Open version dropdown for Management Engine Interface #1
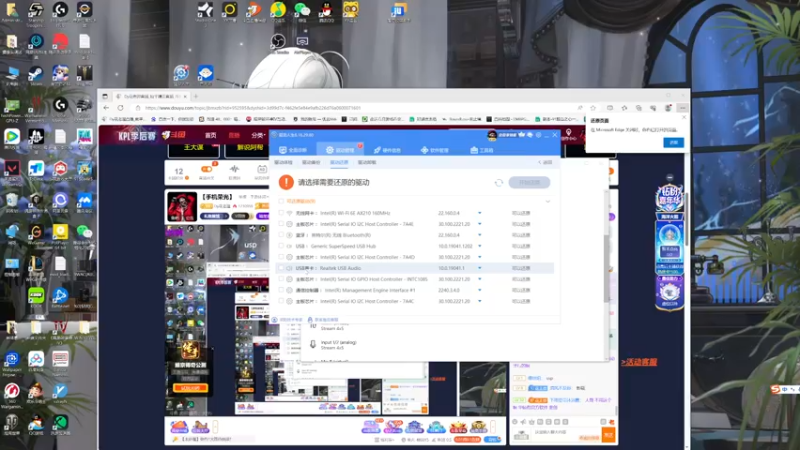The image size is (800, 450). pyautogui.click(x=480, y=290)
